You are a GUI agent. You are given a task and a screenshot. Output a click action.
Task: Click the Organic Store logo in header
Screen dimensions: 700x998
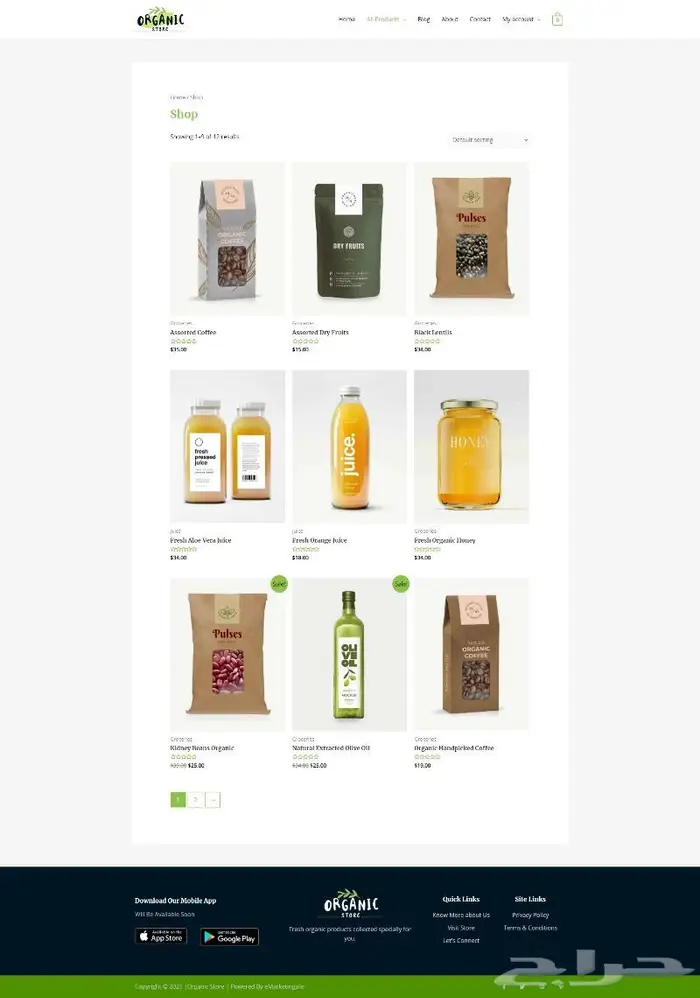(160, 19)
